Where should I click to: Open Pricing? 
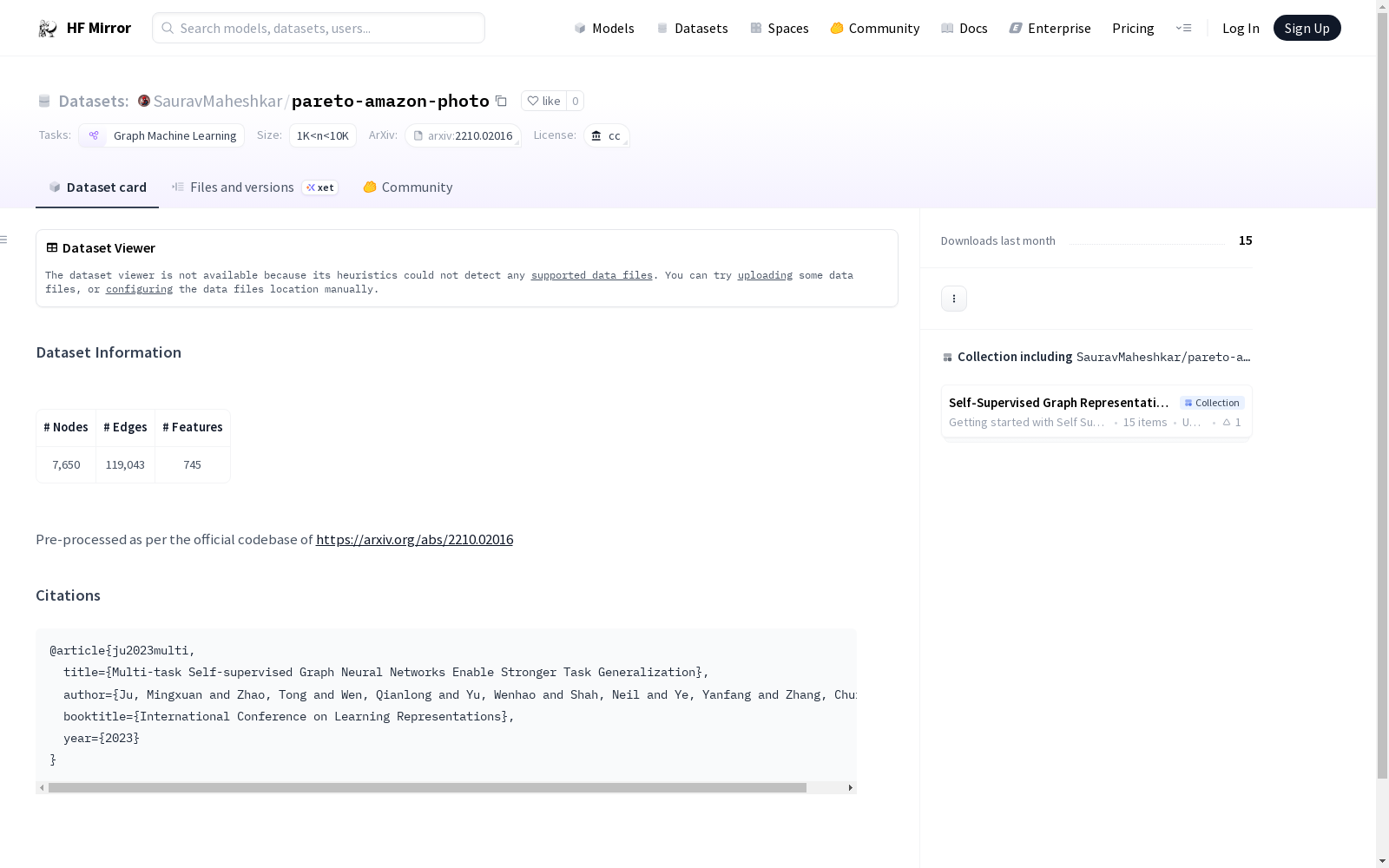point(1133,28)
